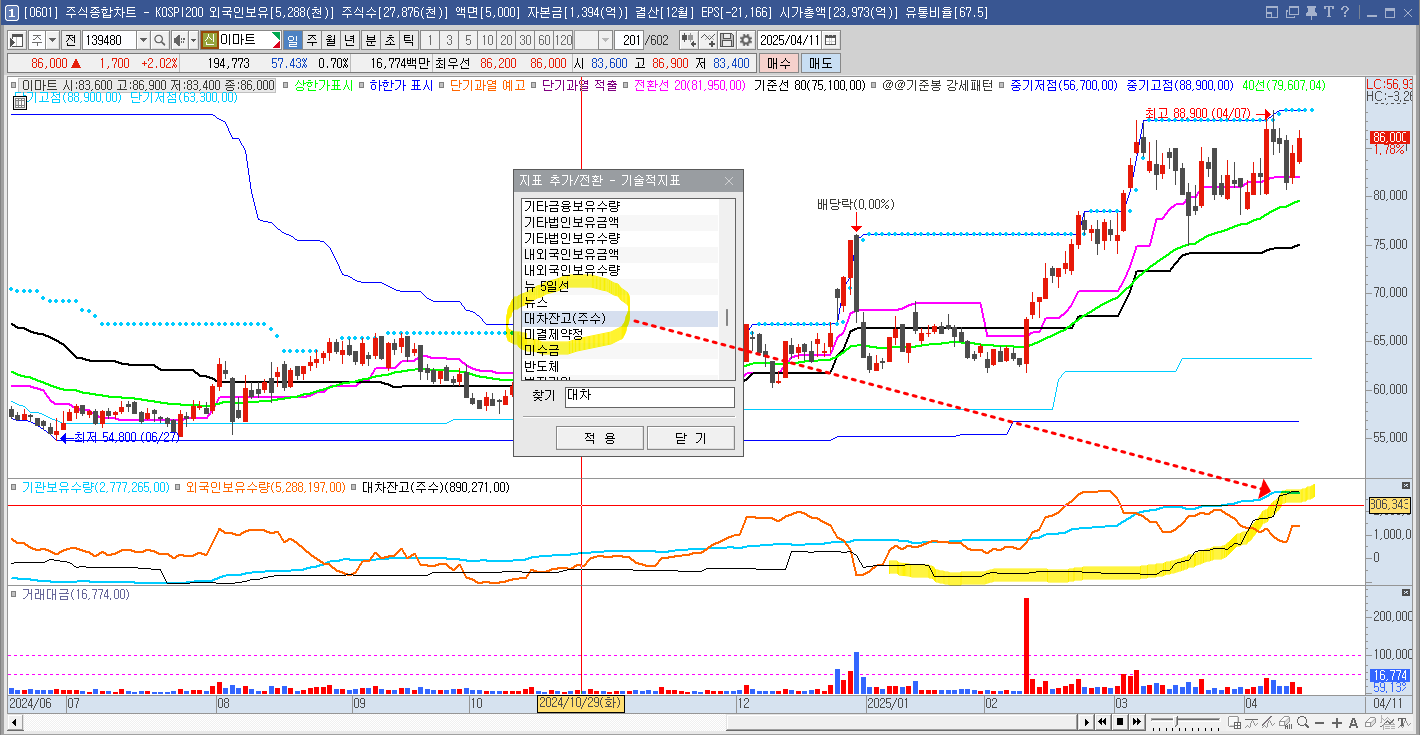
Task: Click the eraser with bars icon
Action: (x=1285, y=722)
